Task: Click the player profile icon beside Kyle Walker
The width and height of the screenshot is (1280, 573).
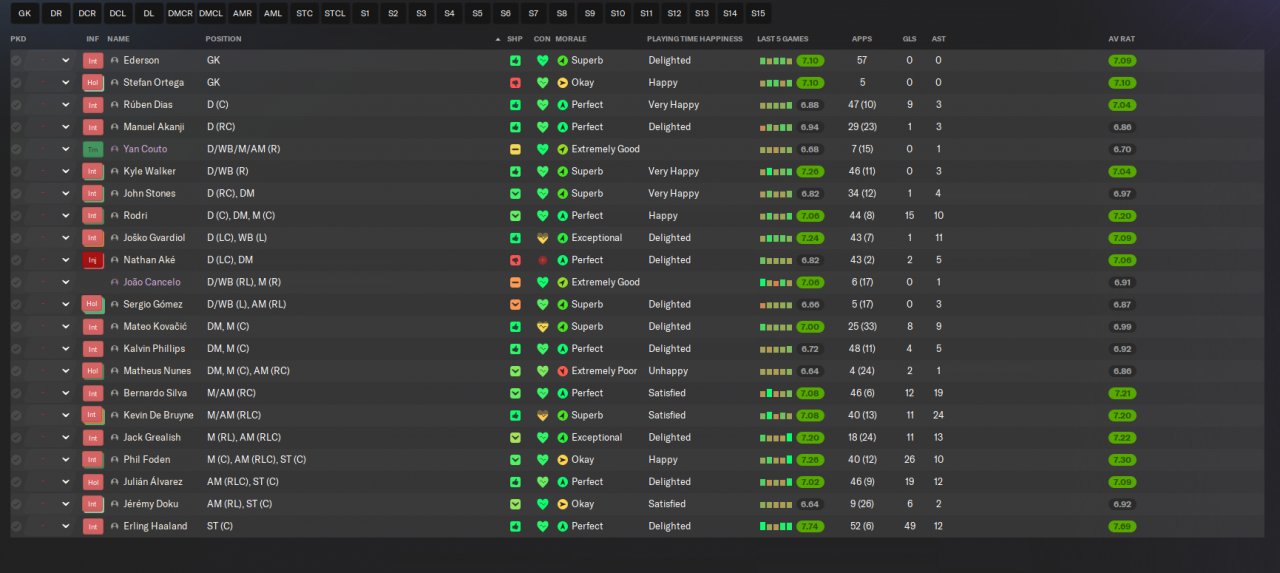Action: coord(115,171)
